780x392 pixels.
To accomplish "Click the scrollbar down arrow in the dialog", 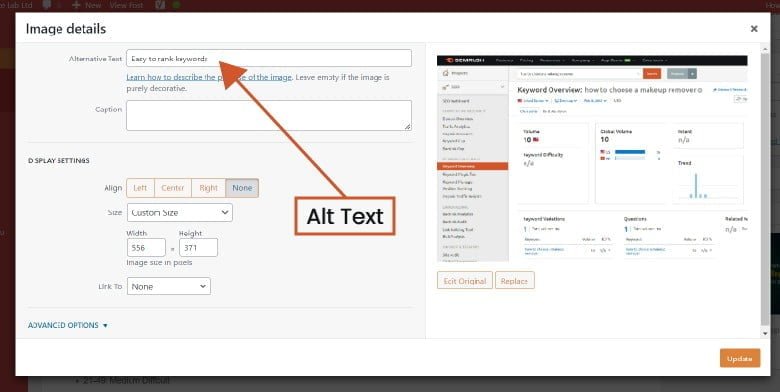I will pos(765,333).
